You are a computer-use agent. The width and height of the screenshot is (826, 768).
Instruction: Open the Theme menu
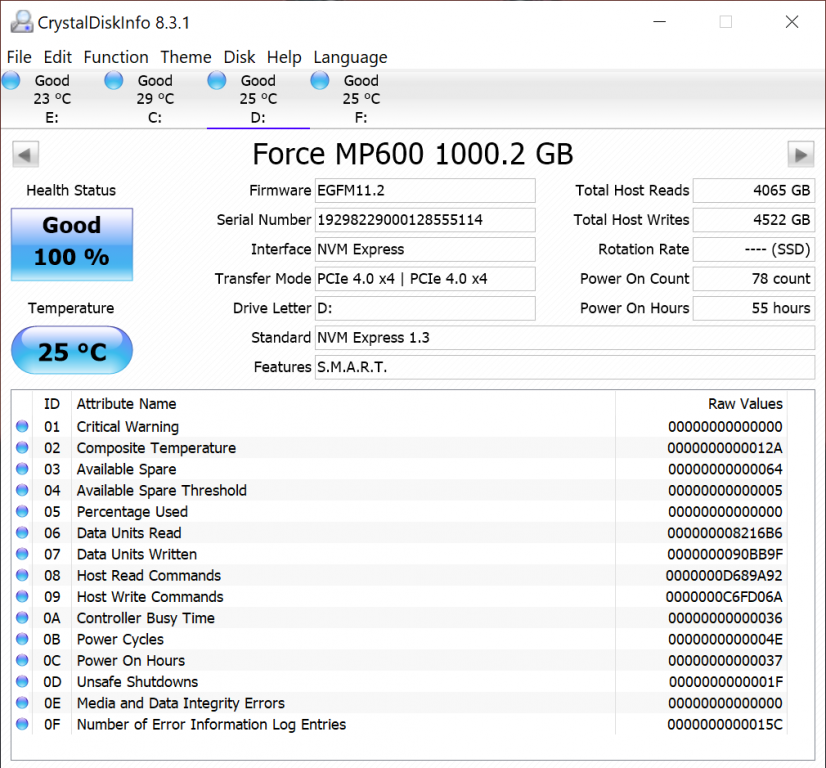click(x=186, y=57)
